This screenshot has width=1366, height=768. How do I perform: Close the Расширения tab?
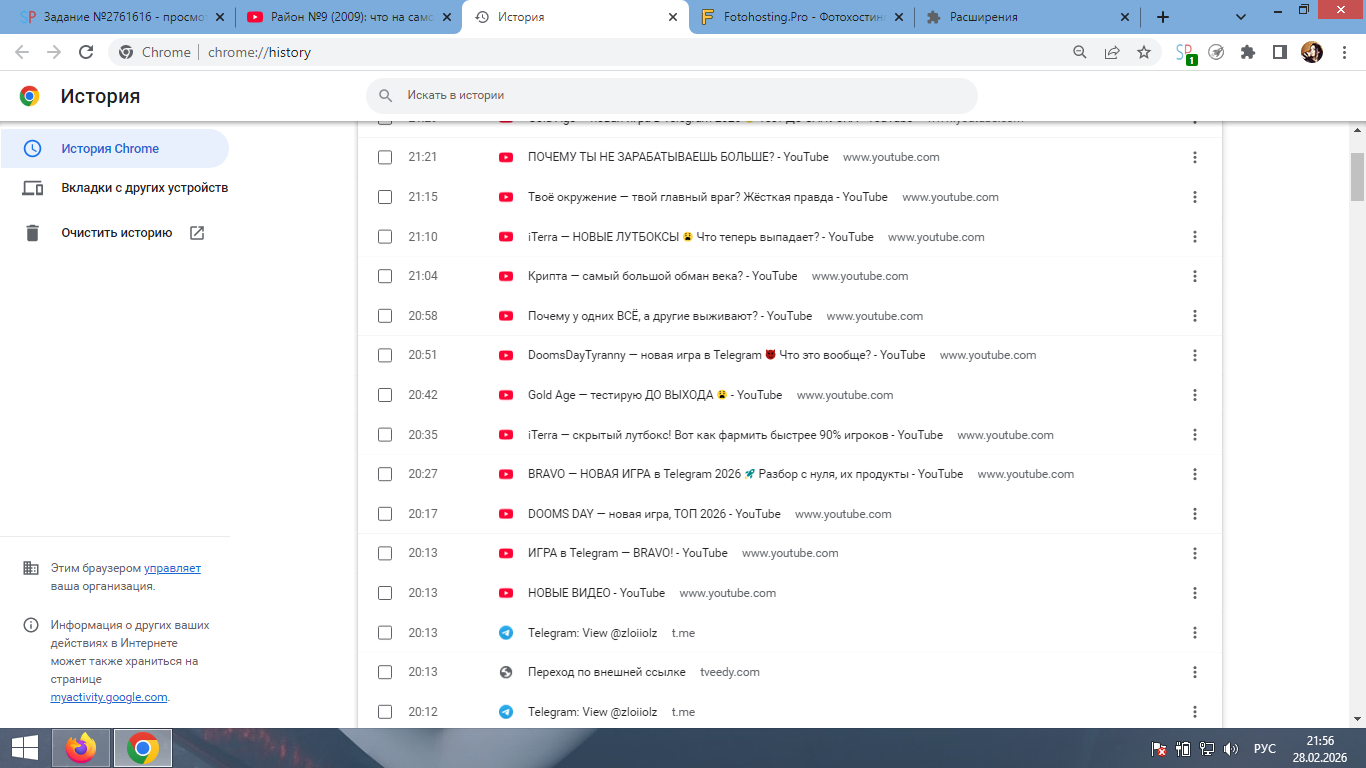(x=1125, y=17)
